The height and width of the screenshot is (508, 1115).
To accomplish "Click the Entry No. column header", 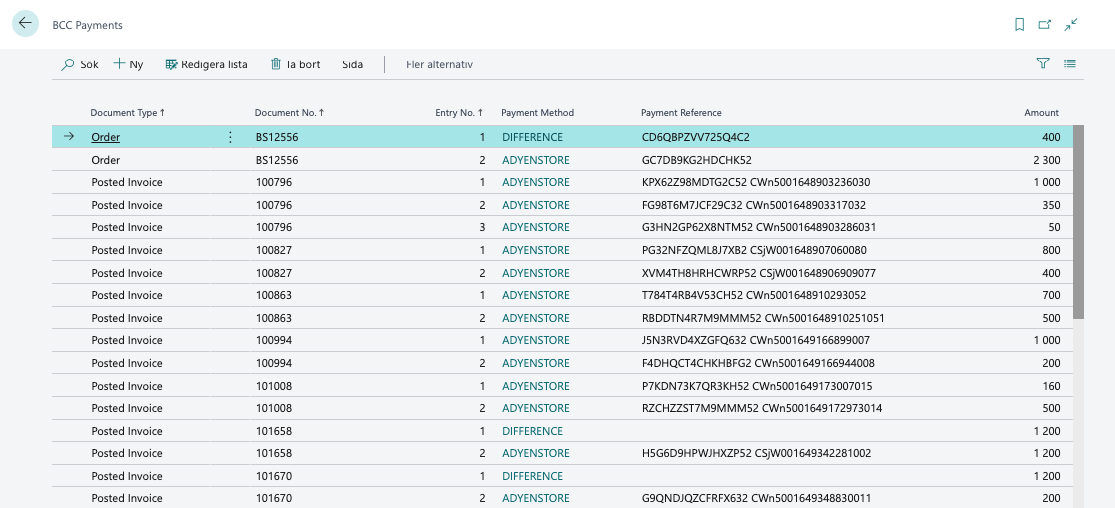I will (x=458, y=113).
